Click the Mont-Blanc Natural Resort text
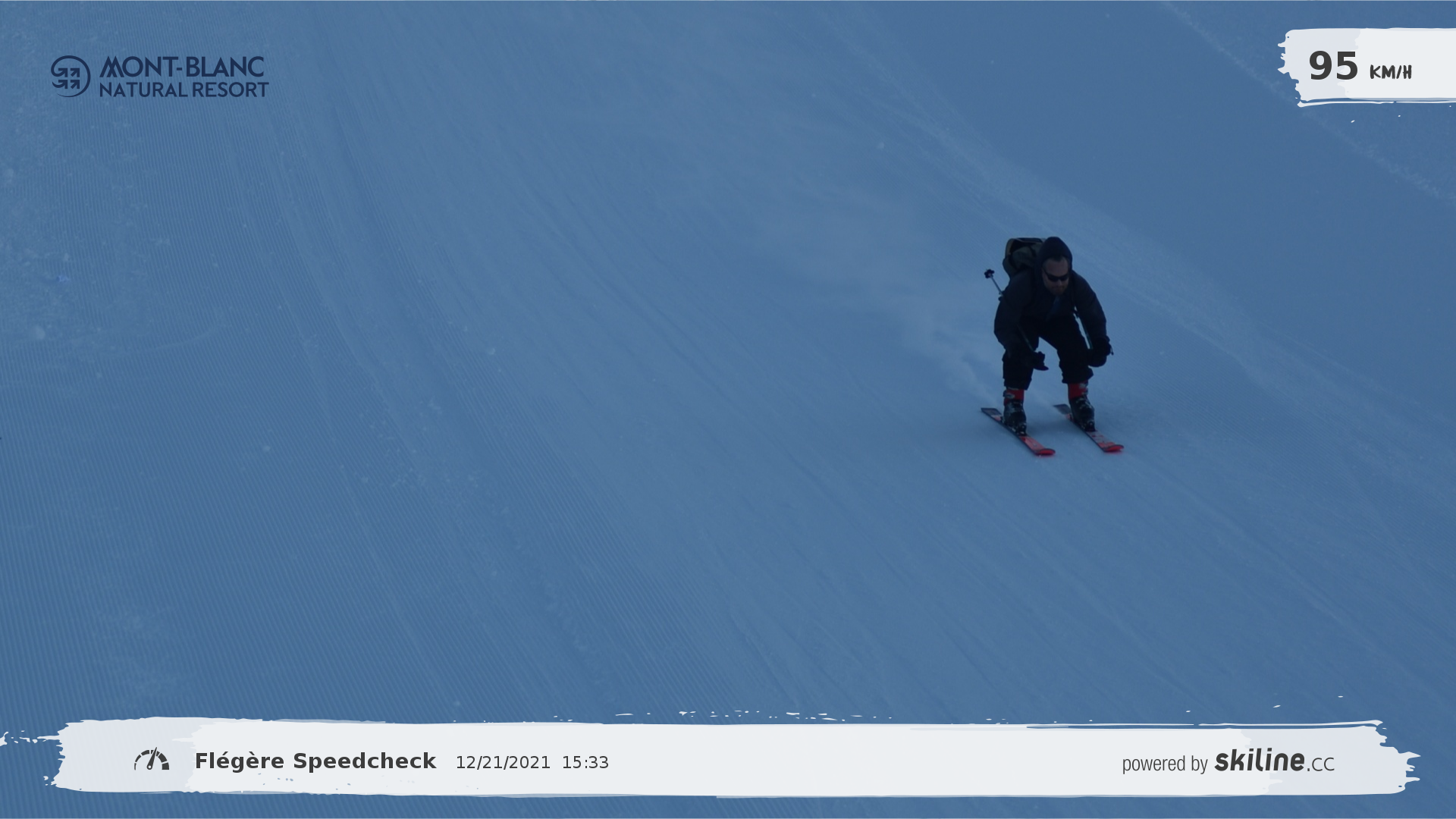This screenshot has width=1456, height=819. tap(183, 77)
